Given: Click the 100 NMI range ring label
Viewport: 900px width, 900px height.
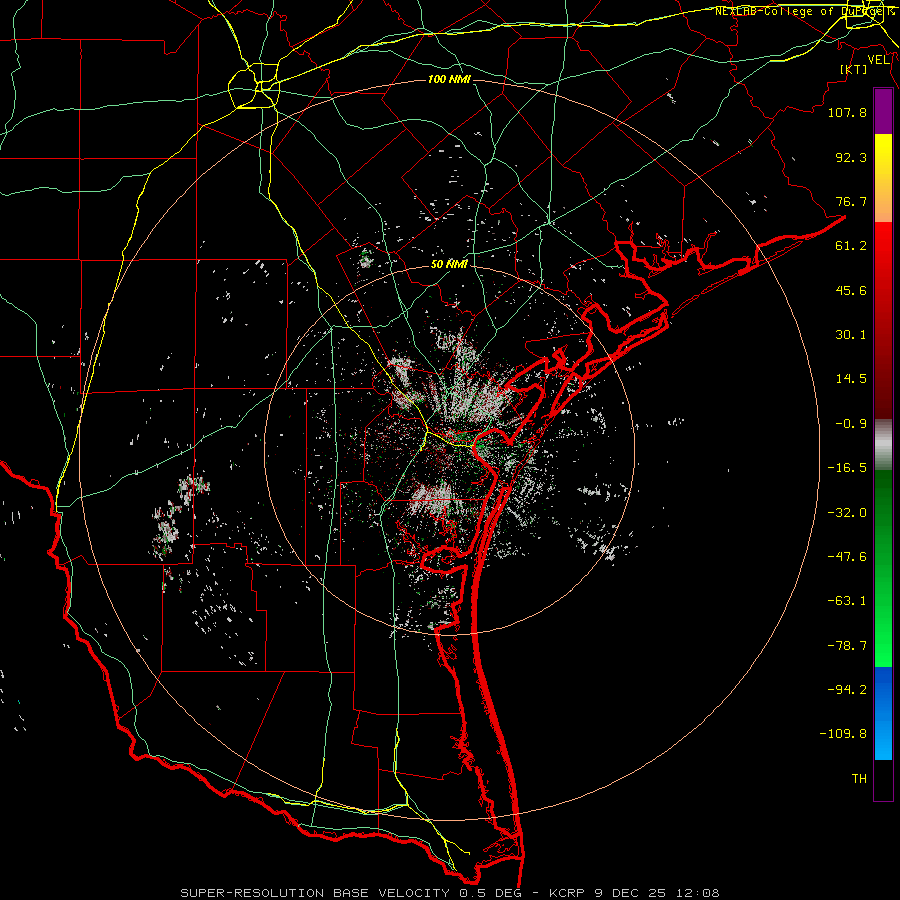Looking at the screenshot, I should coord(449,79).
